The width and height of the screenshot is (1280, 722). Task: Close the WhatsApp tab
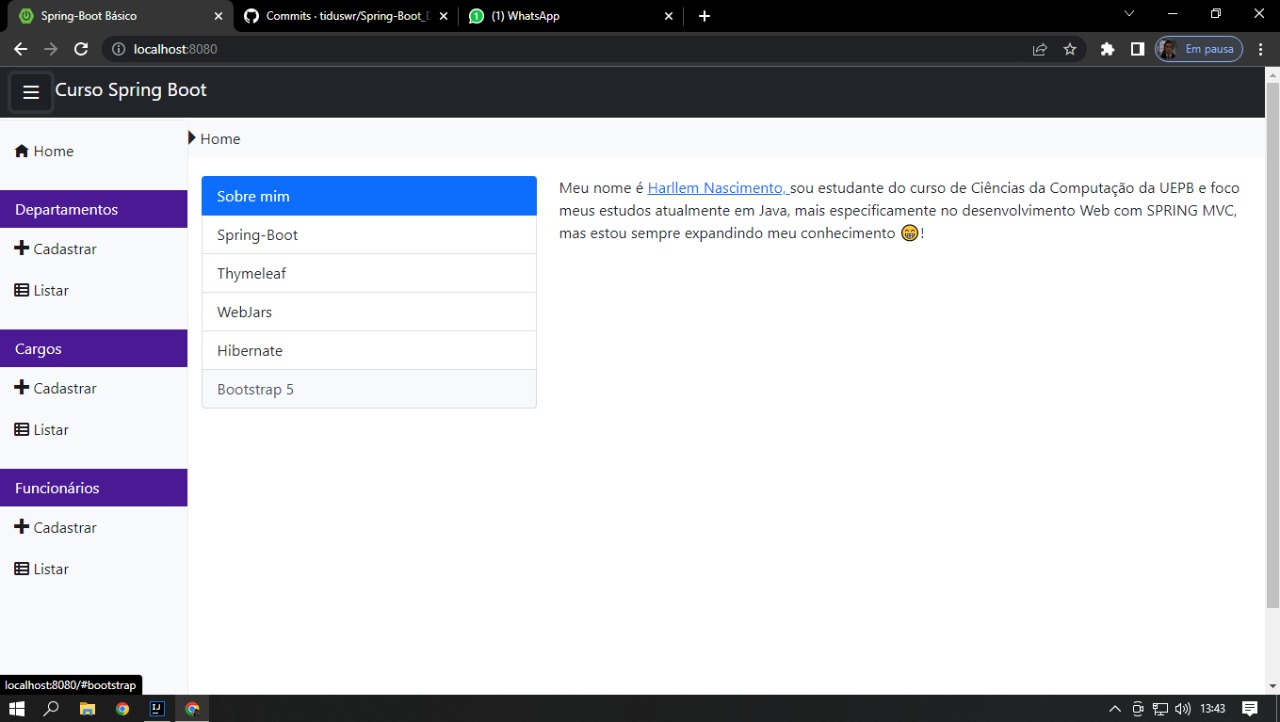point(669,16)
